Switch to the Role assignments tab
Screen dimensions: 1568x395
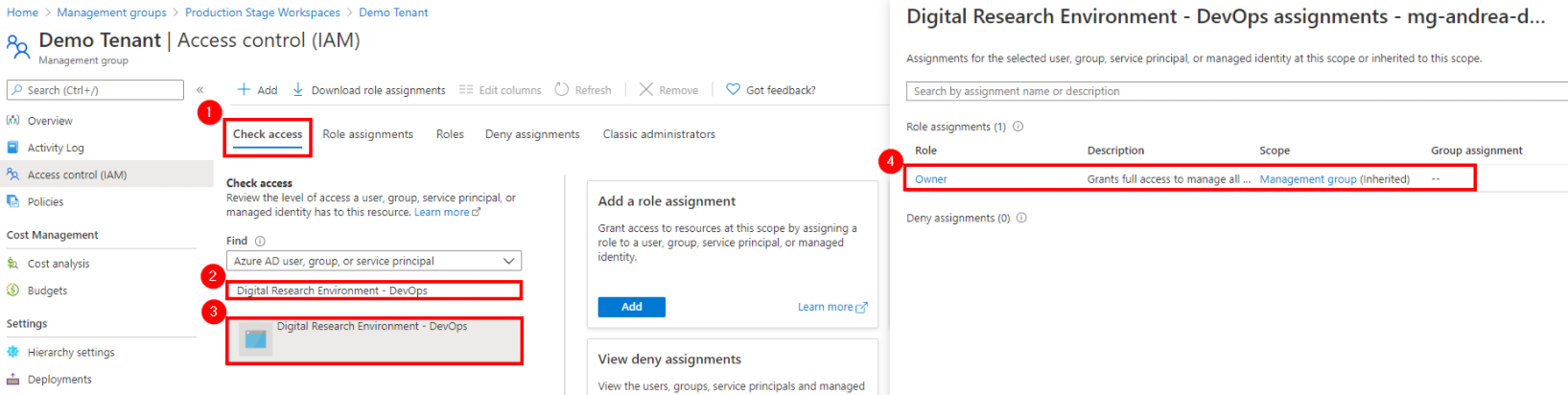367,134
